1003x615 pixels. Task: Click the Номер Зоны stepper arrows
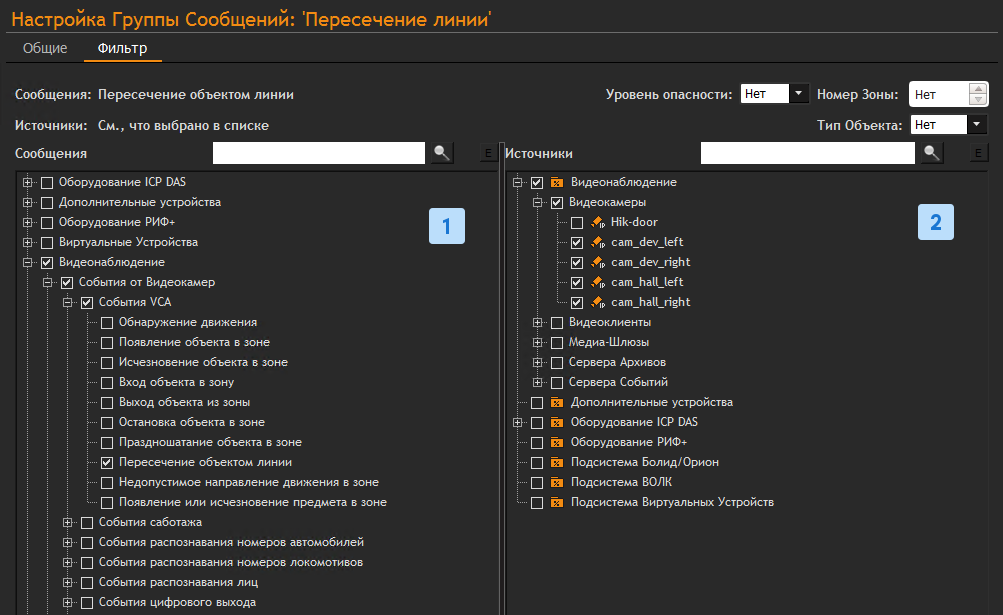pyautogui.click(x=978, y=94)
